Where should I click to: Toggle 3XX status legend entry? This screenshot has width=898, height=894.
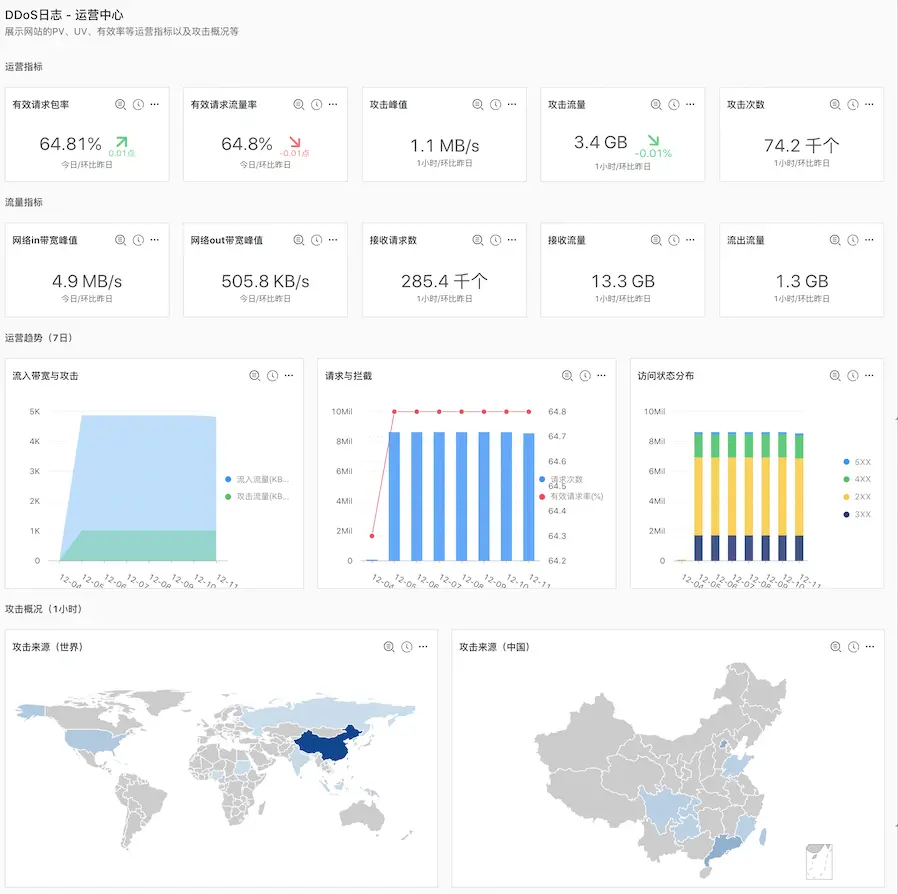[857, 514]
